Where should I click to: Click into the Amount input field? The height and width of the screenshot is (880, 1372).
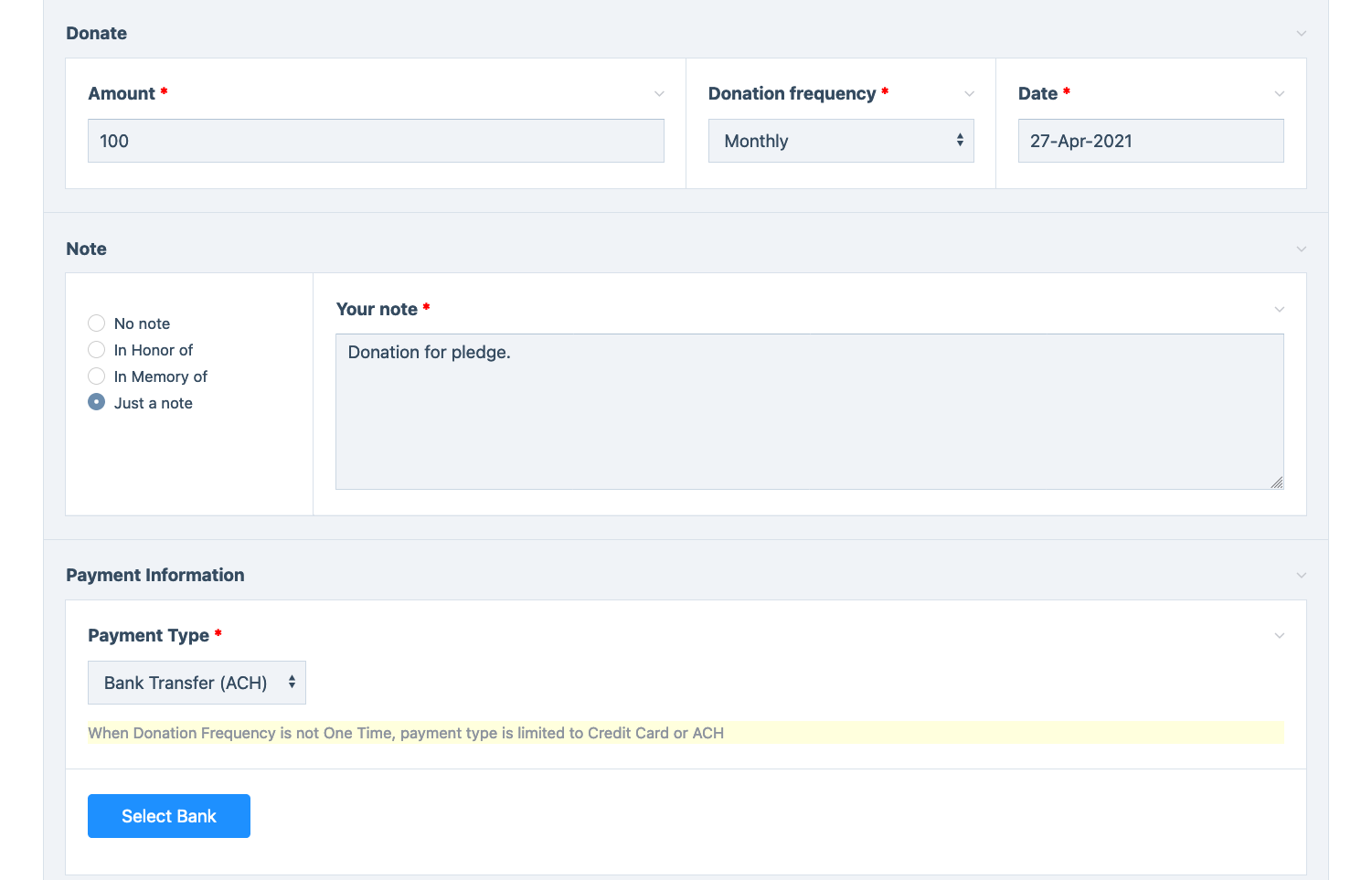[375, 141]
